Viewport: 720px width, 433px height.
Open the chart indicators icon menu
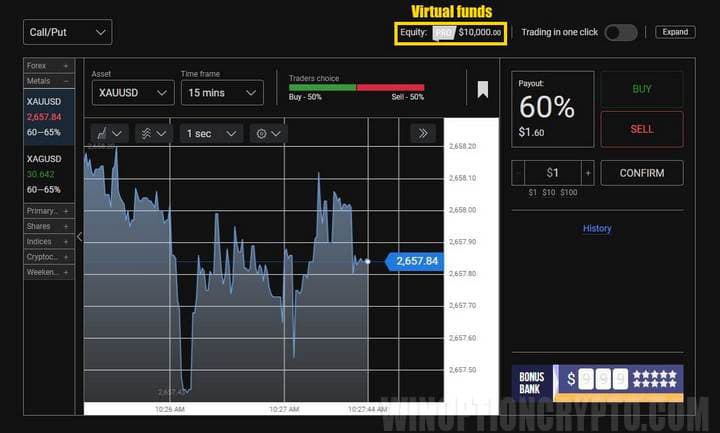152,133
